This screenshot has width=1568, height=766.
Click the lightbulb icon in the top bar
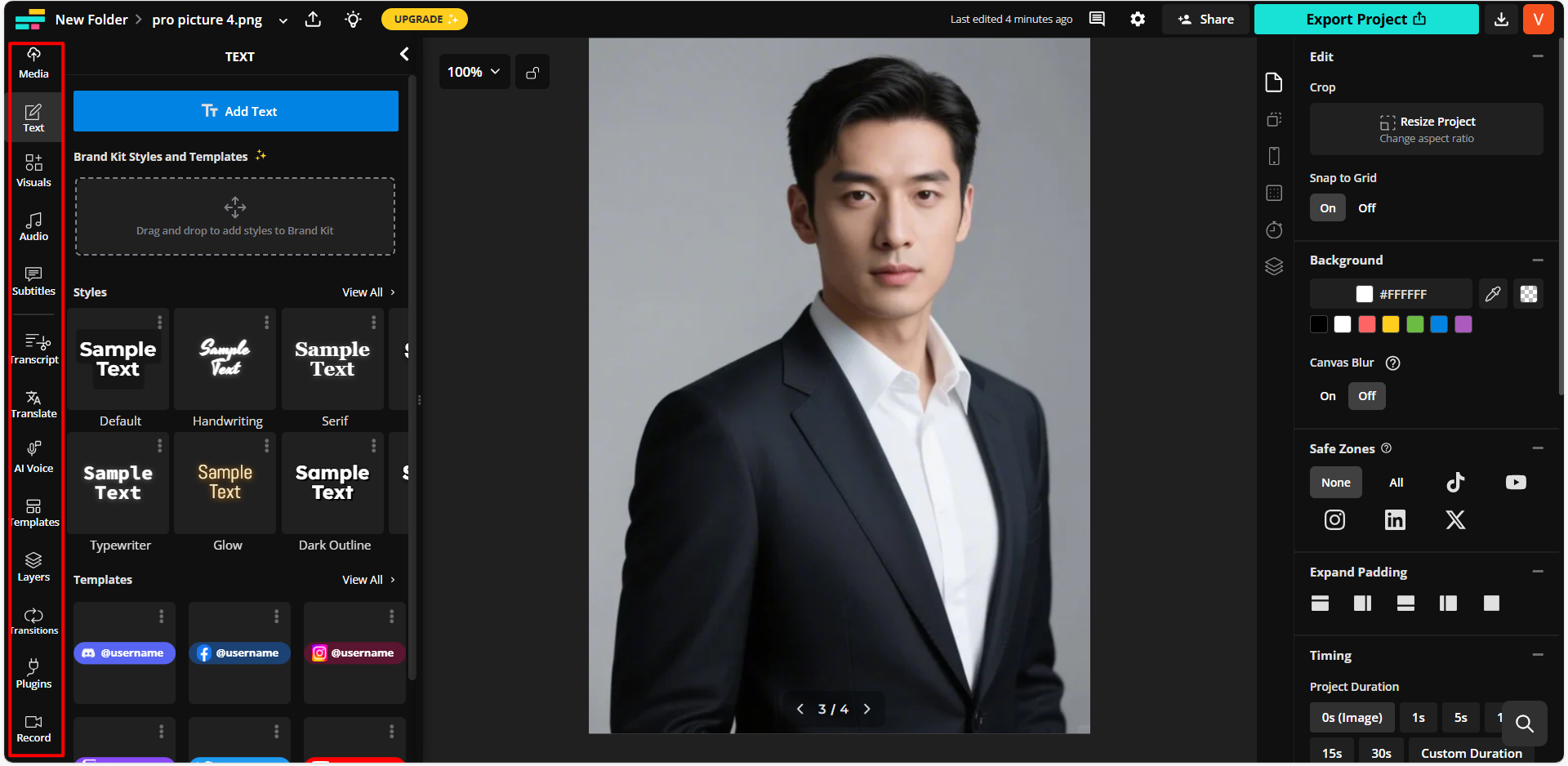pos(353,20)
